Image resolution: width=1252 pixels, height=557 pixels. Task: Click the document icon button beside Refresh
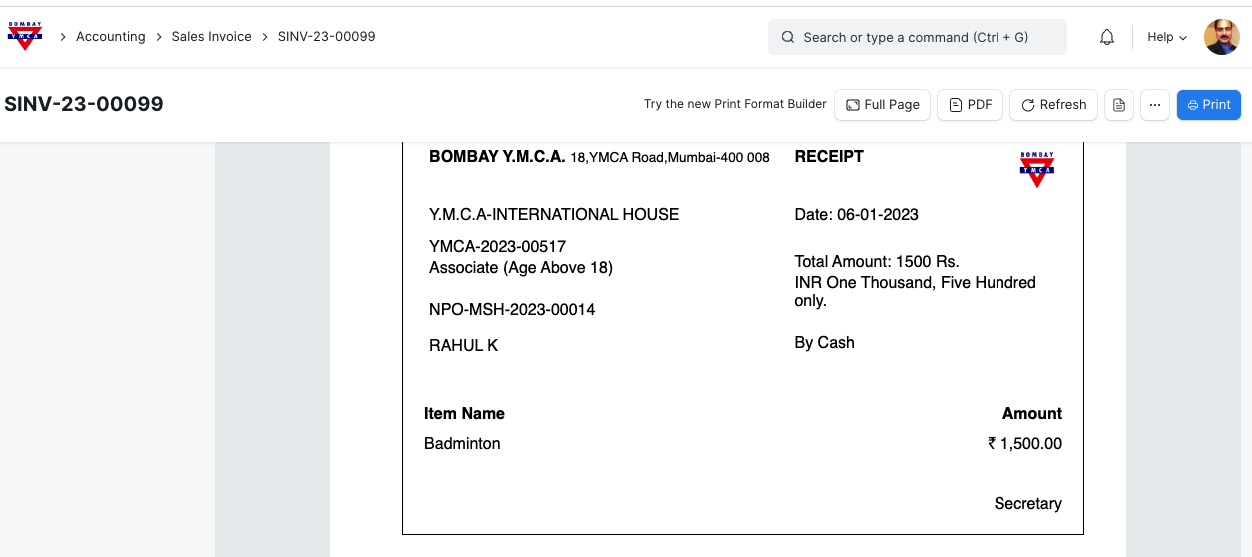coord(1119,105)
